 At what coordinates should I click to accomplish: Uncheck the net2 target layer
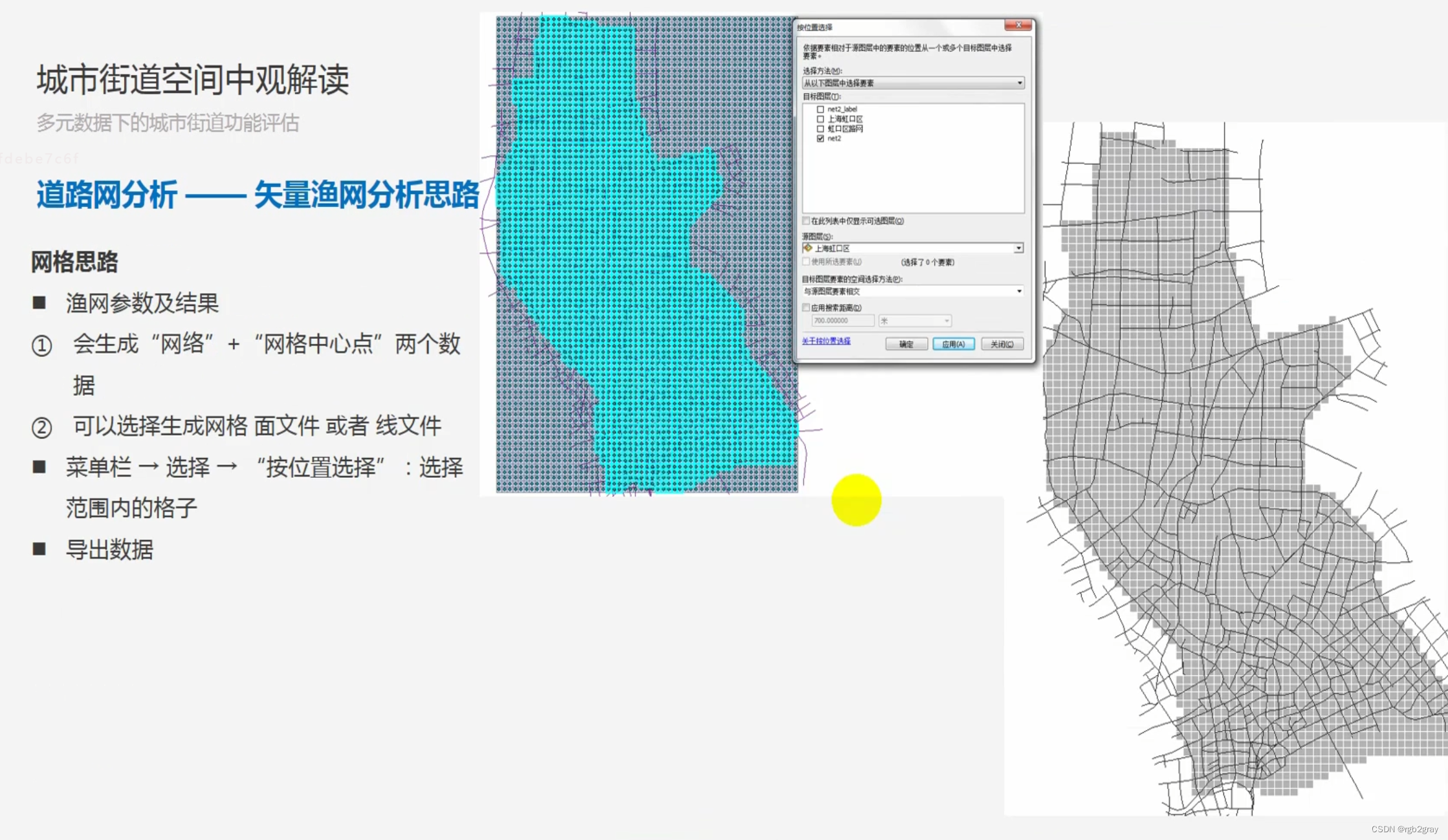[820, 138]
